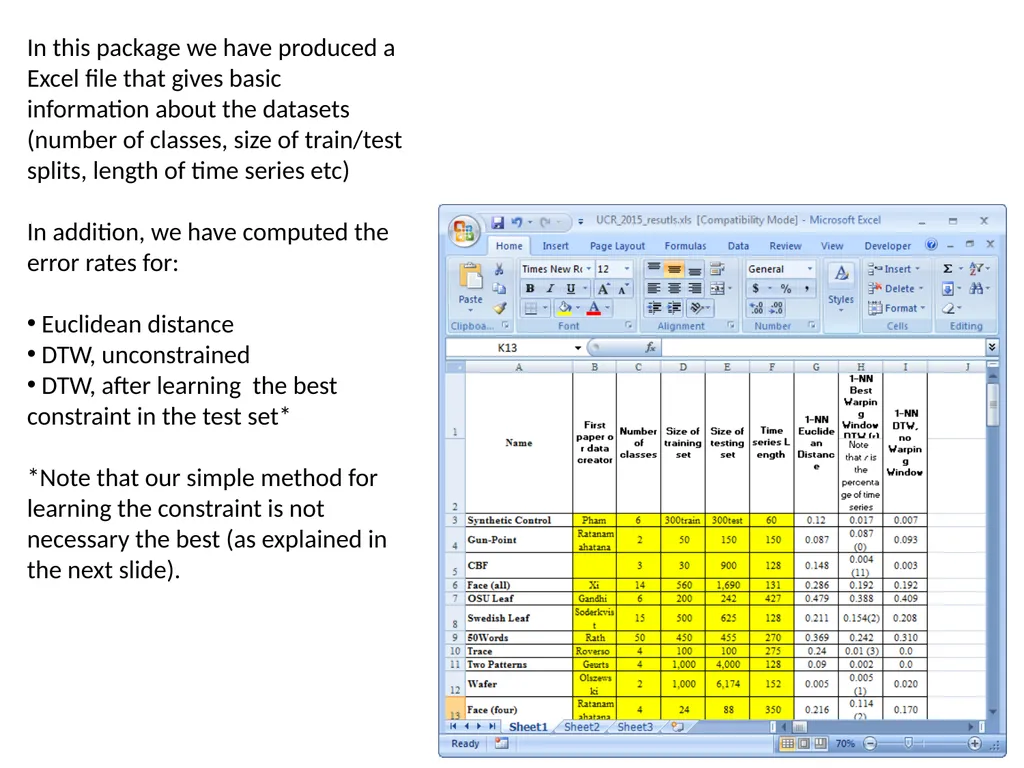Switch to Sheet2 worksheet tab
1024x768 pixels.
pyautogui.click(x=581, y=727)
